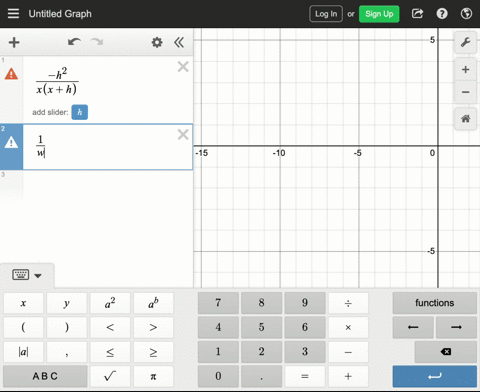Image resolution: width=480 pixels, height=392 pixels.
Task: Tap the 0 key
Action: pyautogui.click(x=218, y=376)
